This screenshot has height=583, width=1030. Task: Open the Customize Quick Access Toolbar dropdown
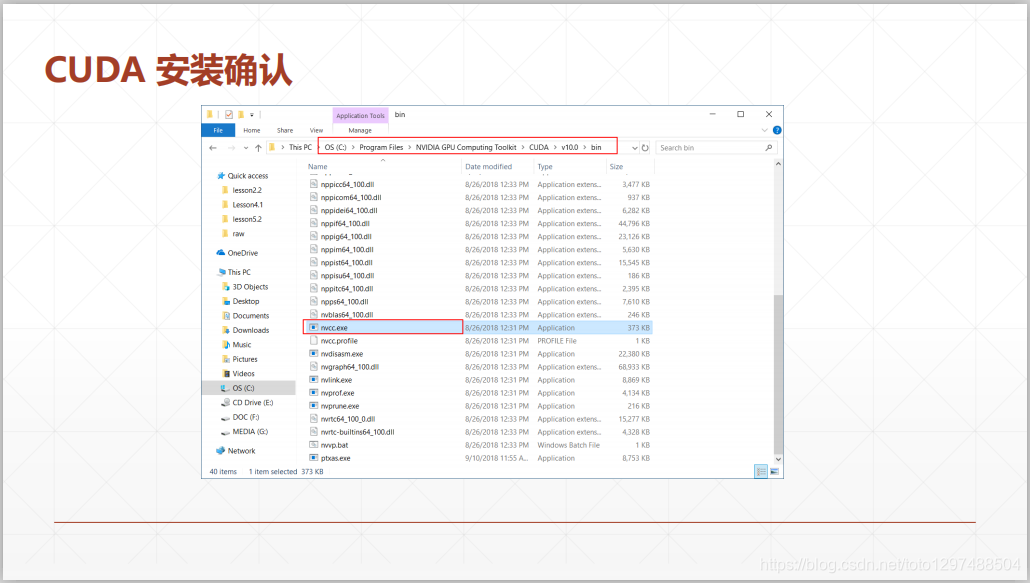coord(252,115)
